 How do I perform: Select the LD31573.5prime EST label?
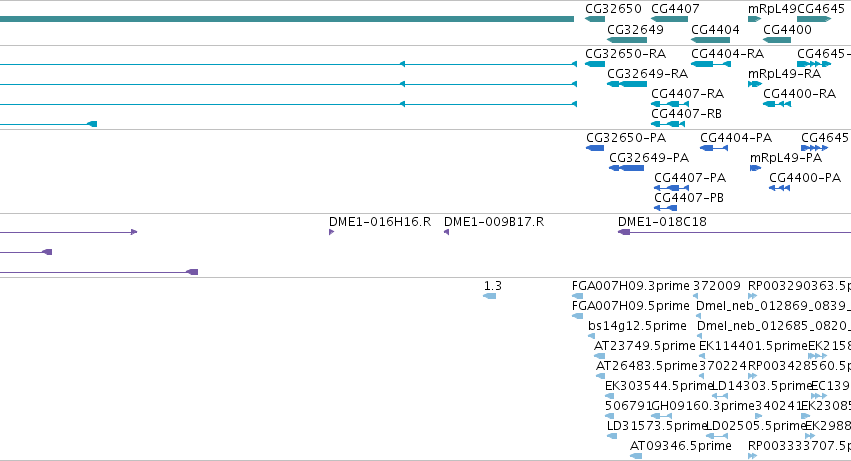click(x=657, y=426)
